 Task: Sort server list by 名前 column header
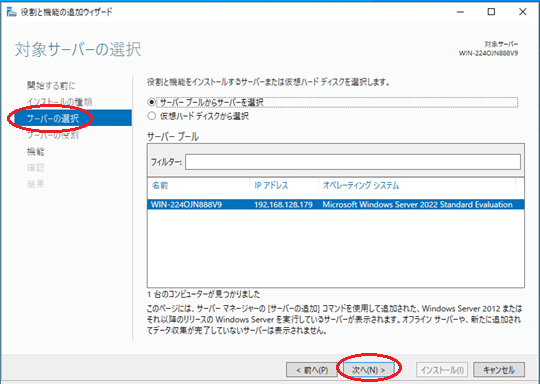(160, 186)
